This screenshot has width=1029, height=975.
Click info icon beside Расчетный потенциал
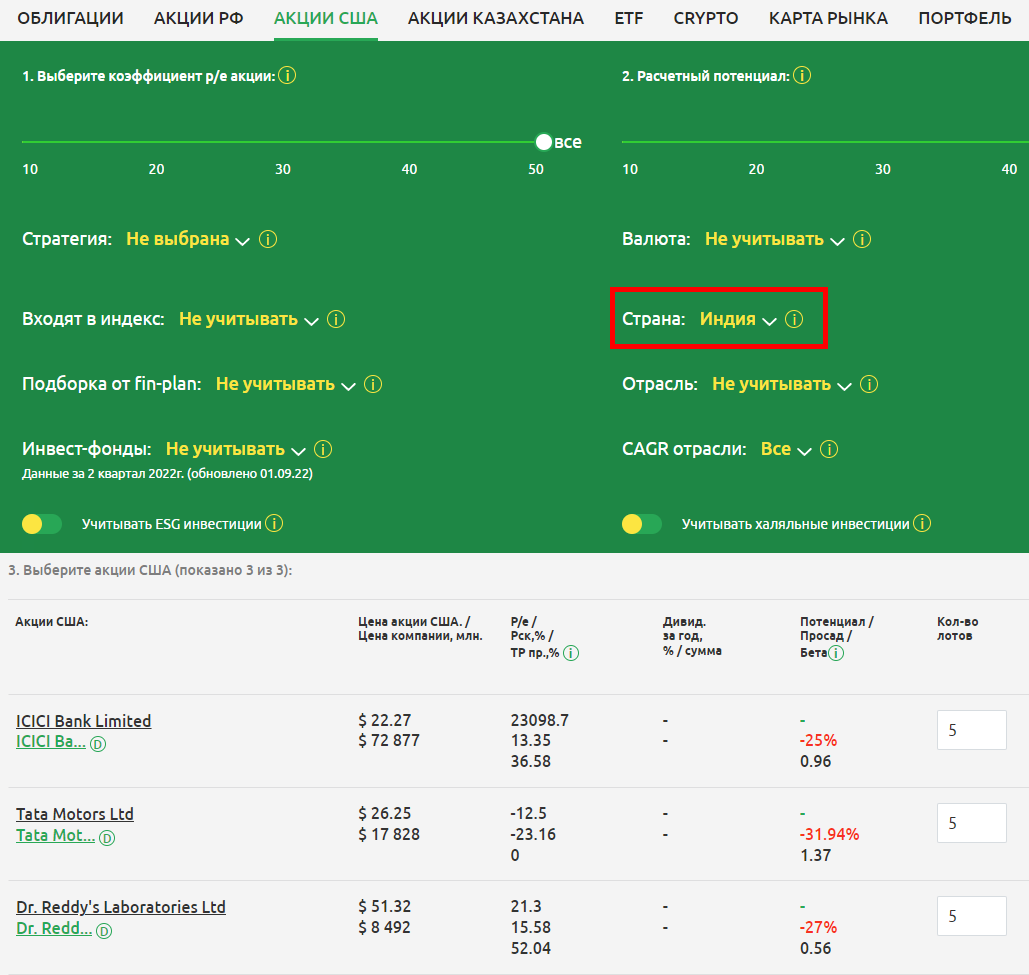point(802,76)
